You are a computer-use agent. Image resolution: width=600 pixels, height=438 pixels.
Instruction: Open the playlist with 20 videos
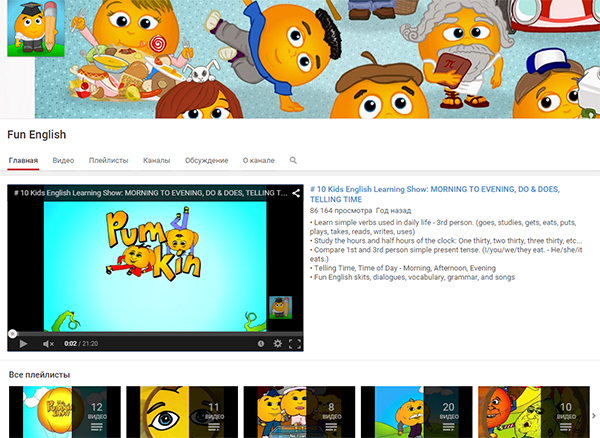pos(416,411)
